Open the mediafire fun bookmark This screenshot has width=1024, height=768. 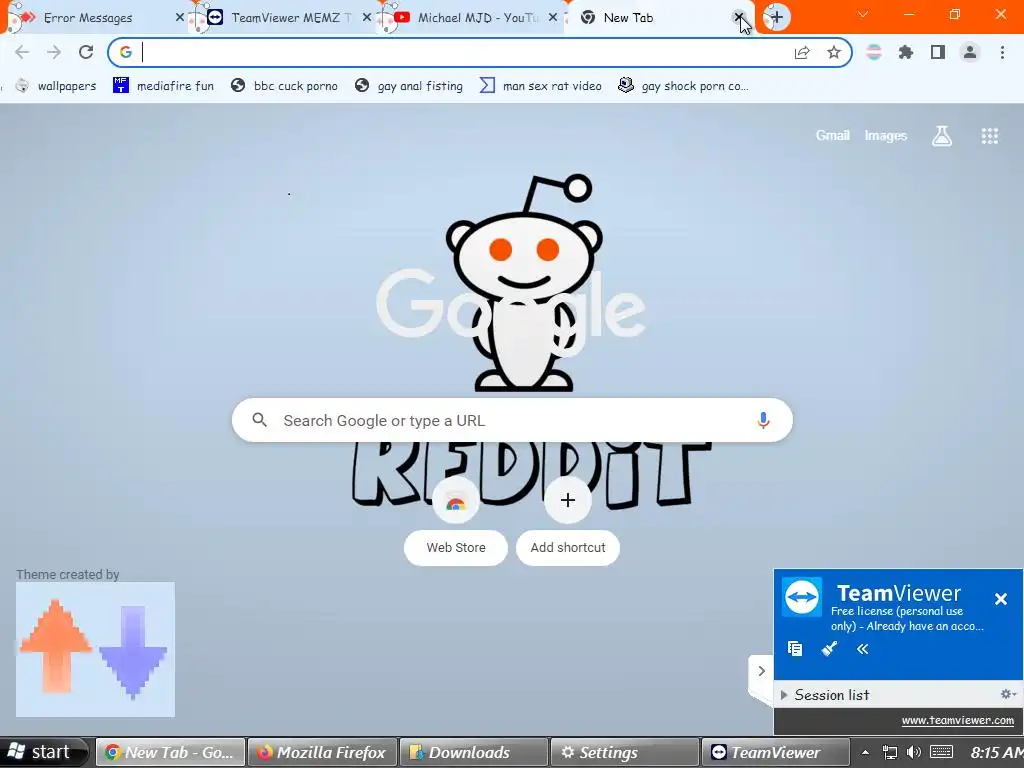pyautogui.click(x=164, y=86)
